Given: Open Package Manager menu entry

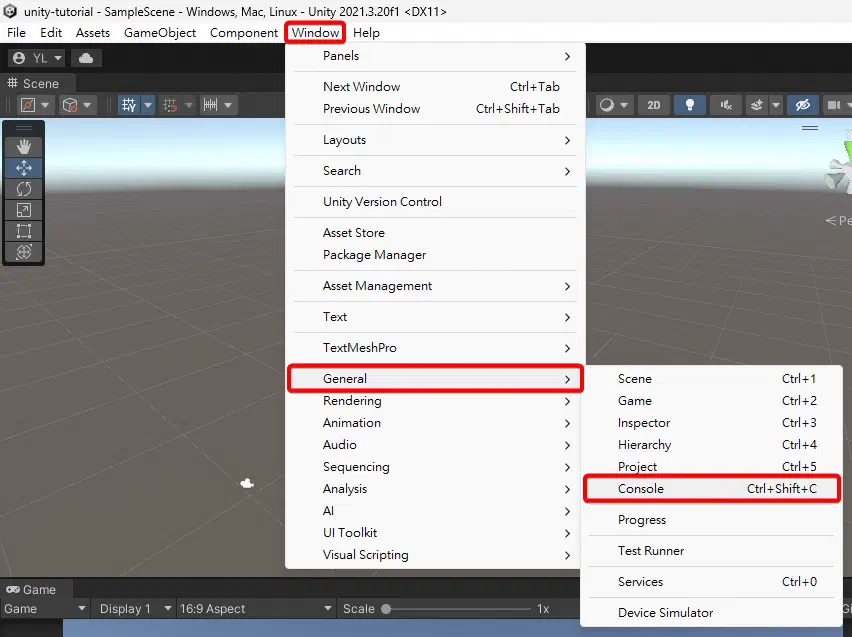Looking at the screenshot, I should coord(374,255).
